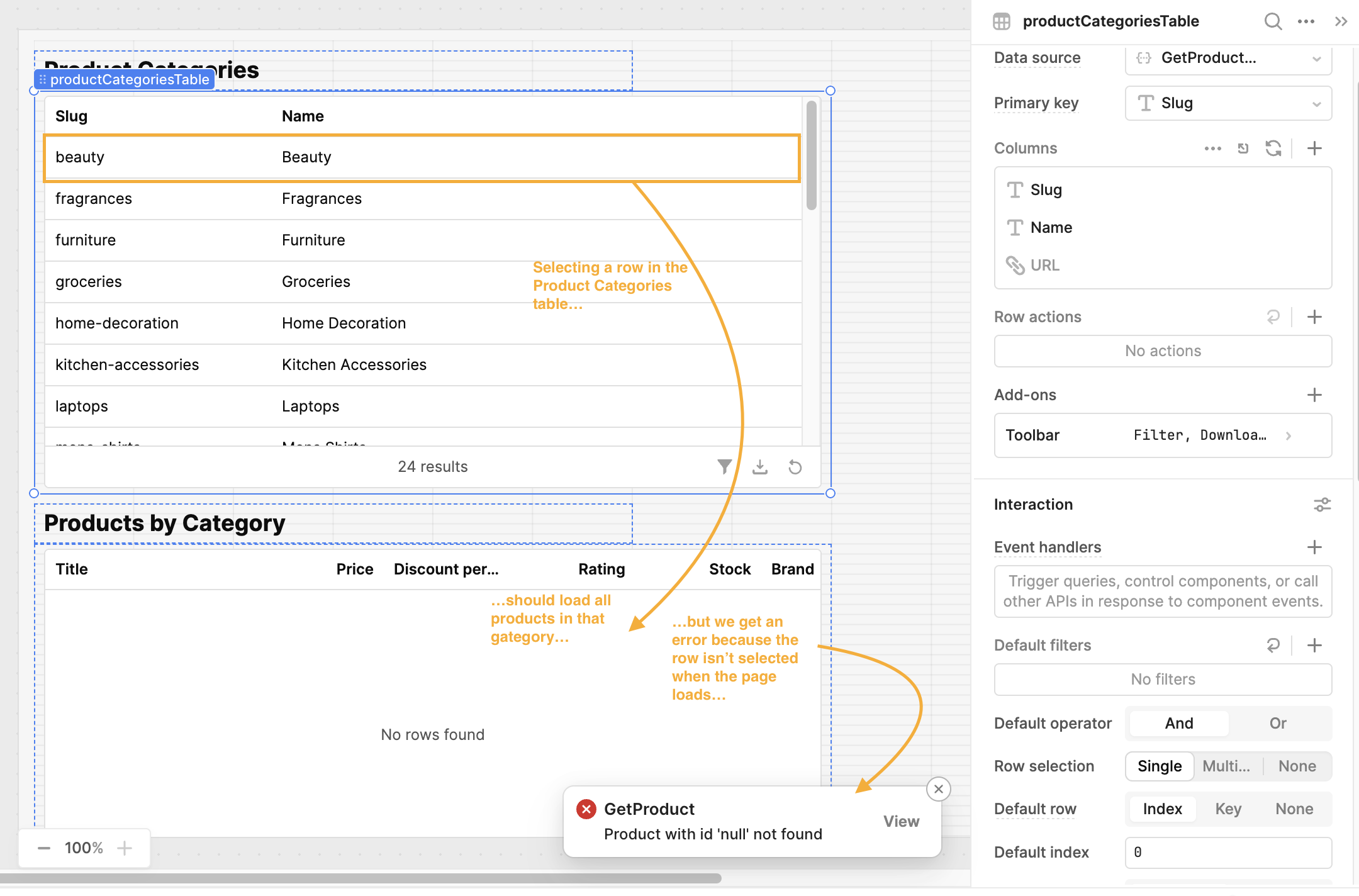Click the Event handlers placeholder box

pyautogui.click(x=1163, y=591)
